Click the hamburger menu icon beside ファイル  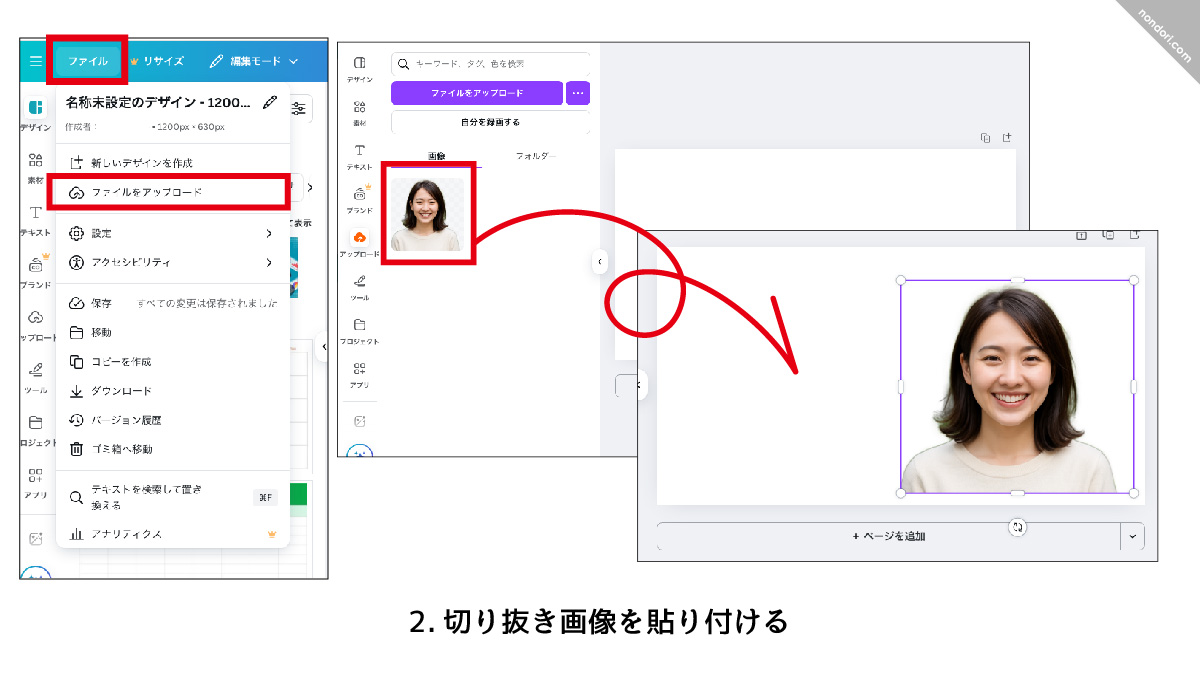(x=36, y=61)
